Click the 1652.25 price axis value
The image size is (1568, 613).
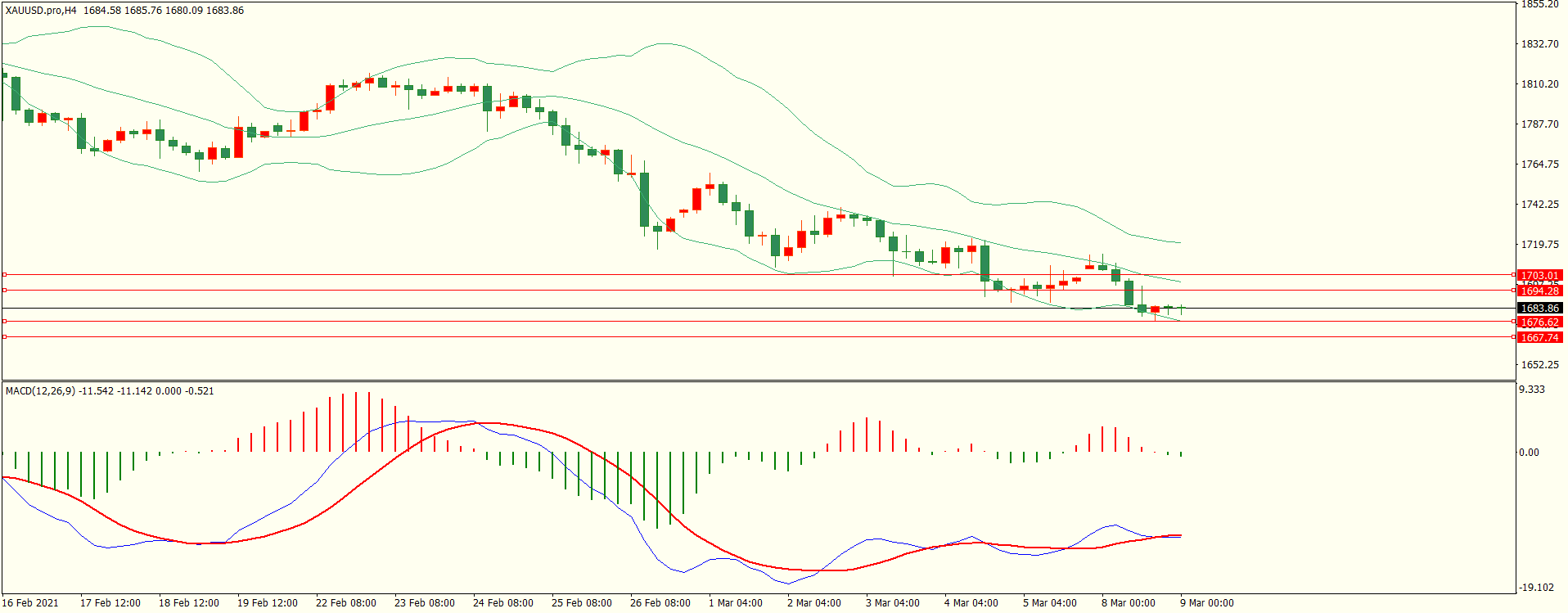coord(1539,365)
